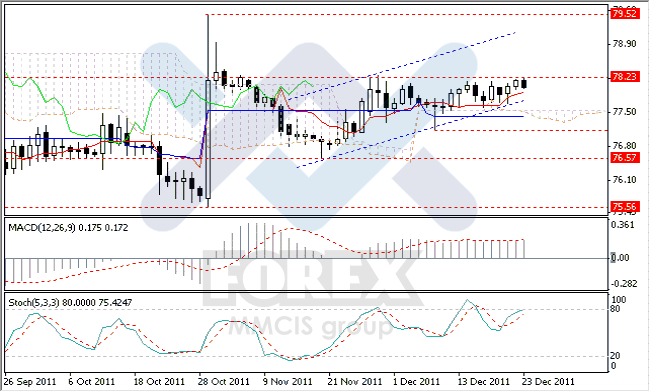
Task: Click the 23 Dec 2011 date label
Action: coord(548,382)
